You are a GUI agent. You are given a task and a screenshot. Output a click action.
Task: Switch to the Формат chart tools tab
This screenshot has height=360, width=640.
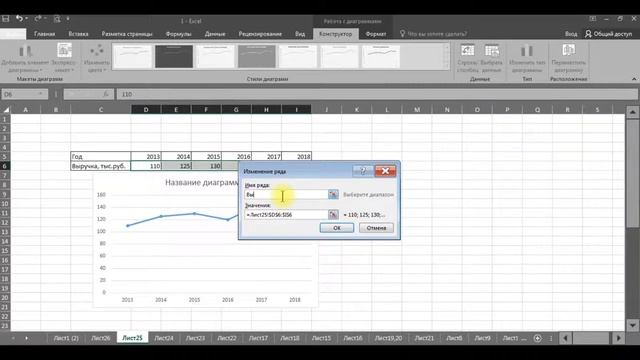coord(376,34)
